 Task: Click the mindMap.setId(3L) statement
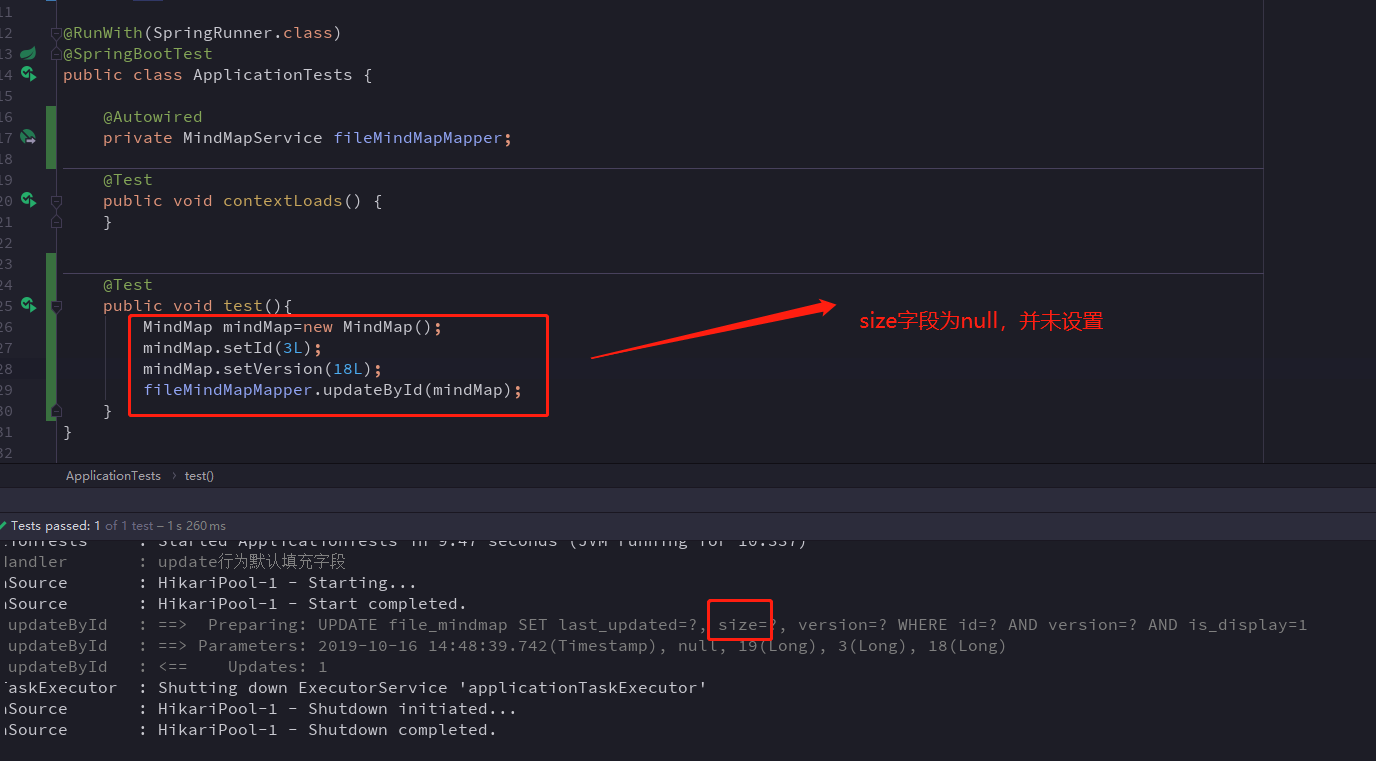pyautogui.click(x=232, y=348)
